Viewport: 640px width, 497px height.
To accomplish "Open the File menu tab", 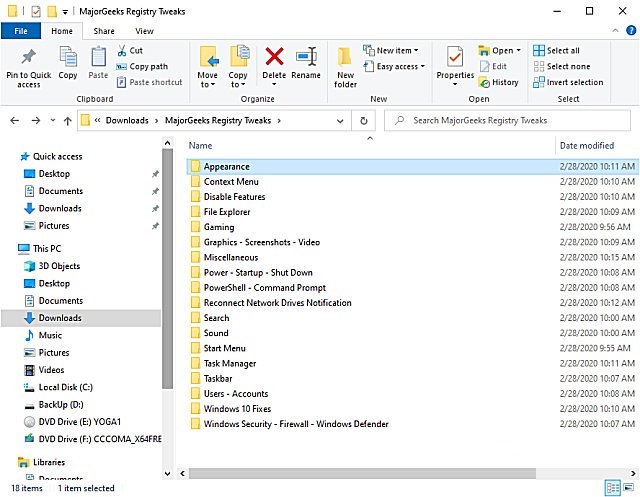I will [21, 31].
